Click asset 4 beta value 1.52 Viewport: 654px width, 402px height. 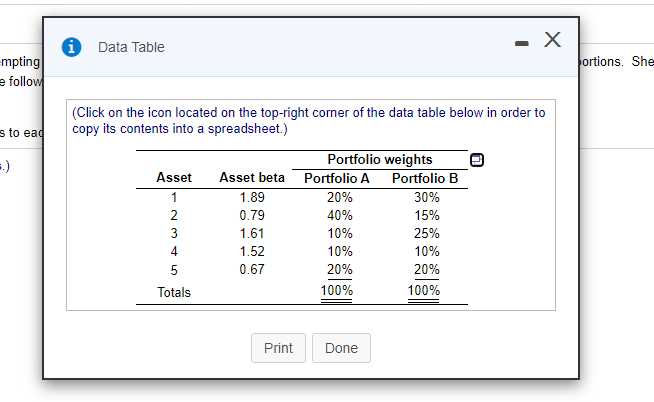click(x=252, y=251)
